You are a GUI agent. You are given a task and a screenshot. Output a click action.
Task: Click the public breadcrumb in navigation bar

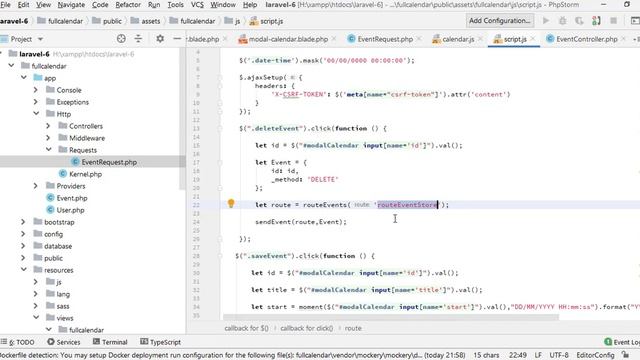107,21
